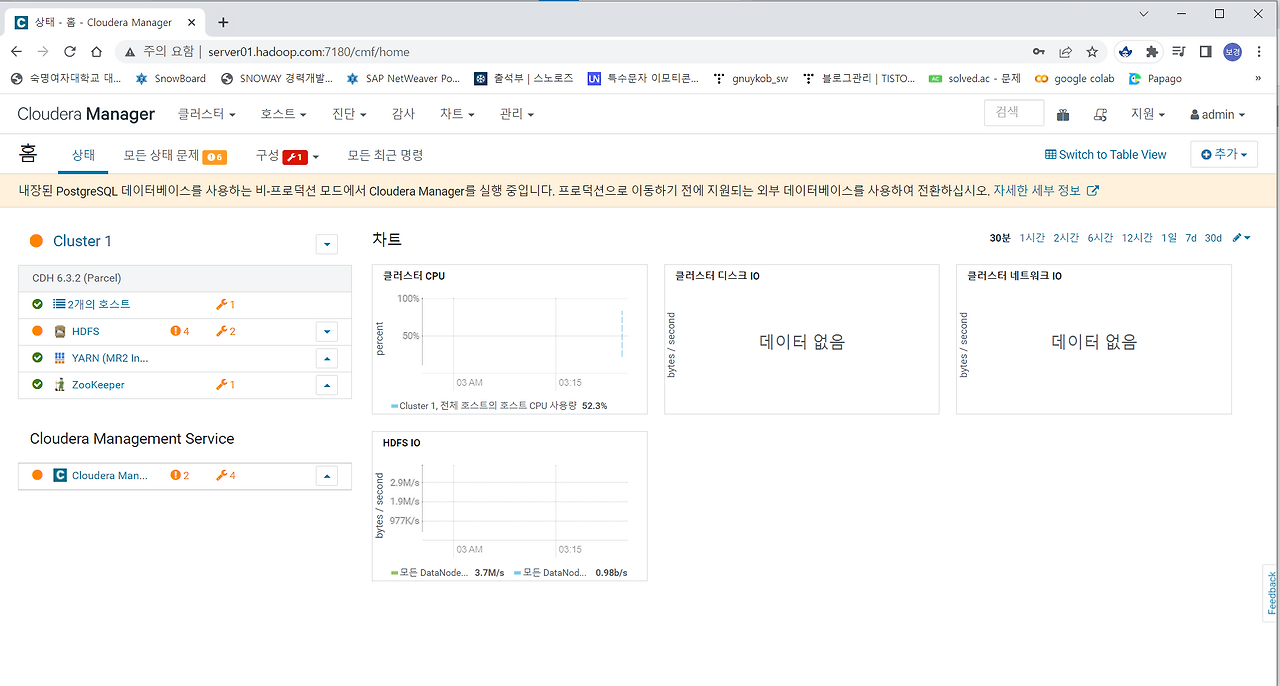Image resolution: width=1280 pixels, height=686 pixels.
Task: Open browser side panel icon
Action: click(x=1206, y=52)
